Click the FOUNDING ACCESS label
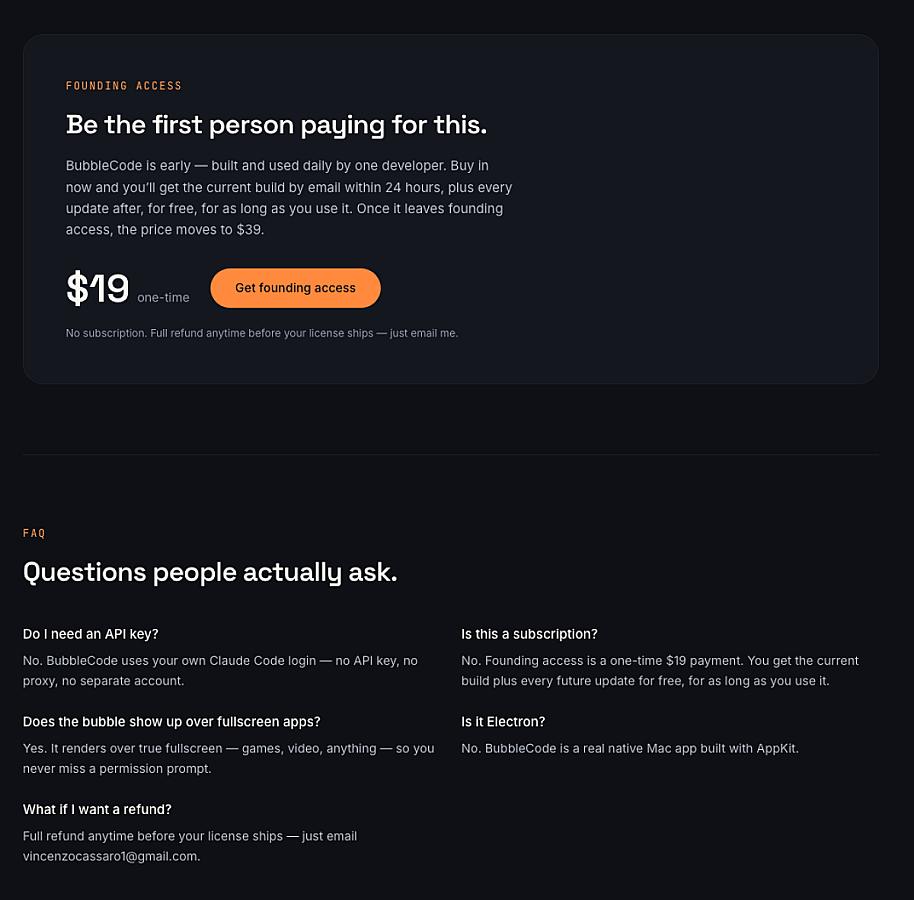914x900 pixels. pos(124,86)
